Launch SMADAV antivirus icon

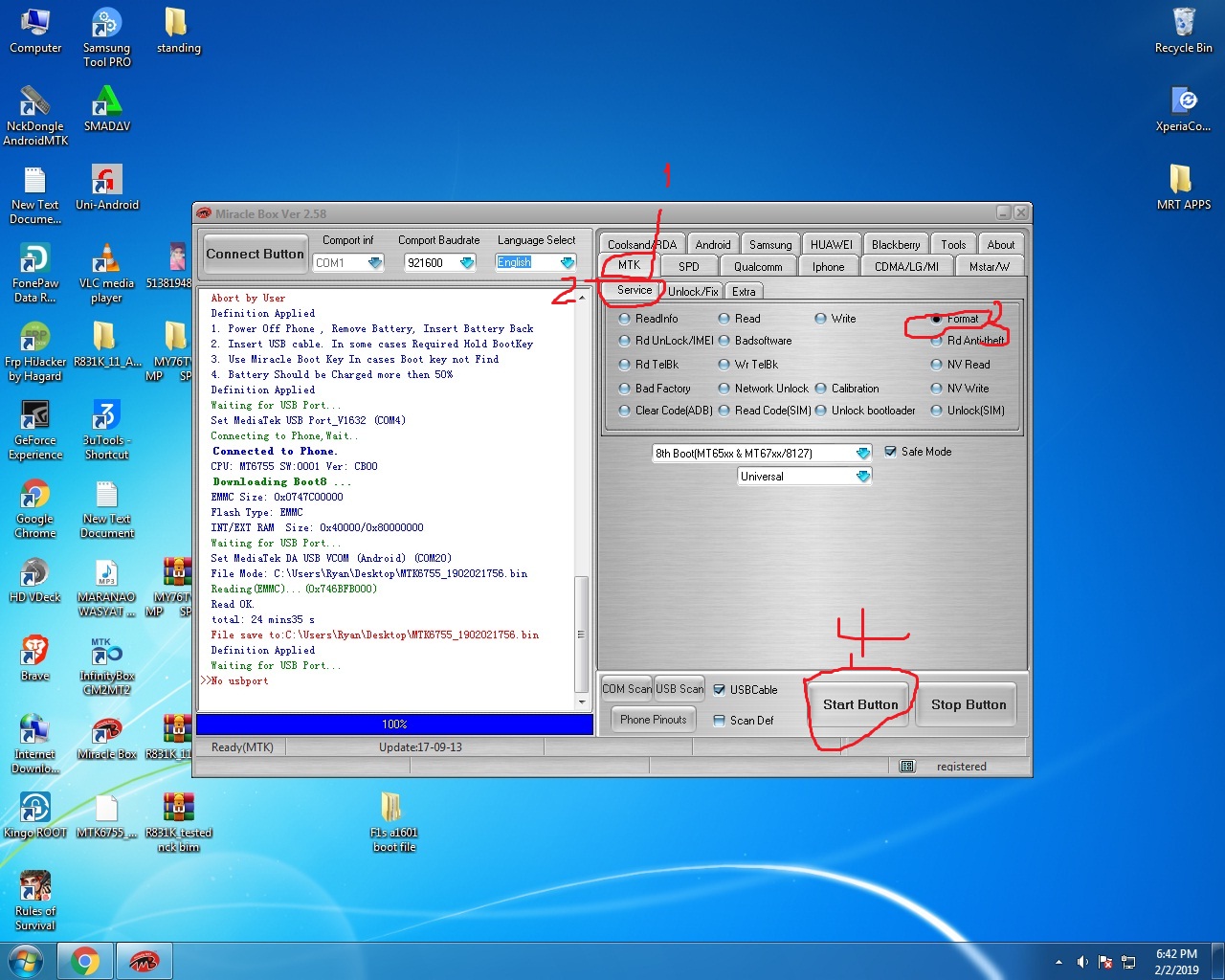pyautogui.click(x=106, y=109)
